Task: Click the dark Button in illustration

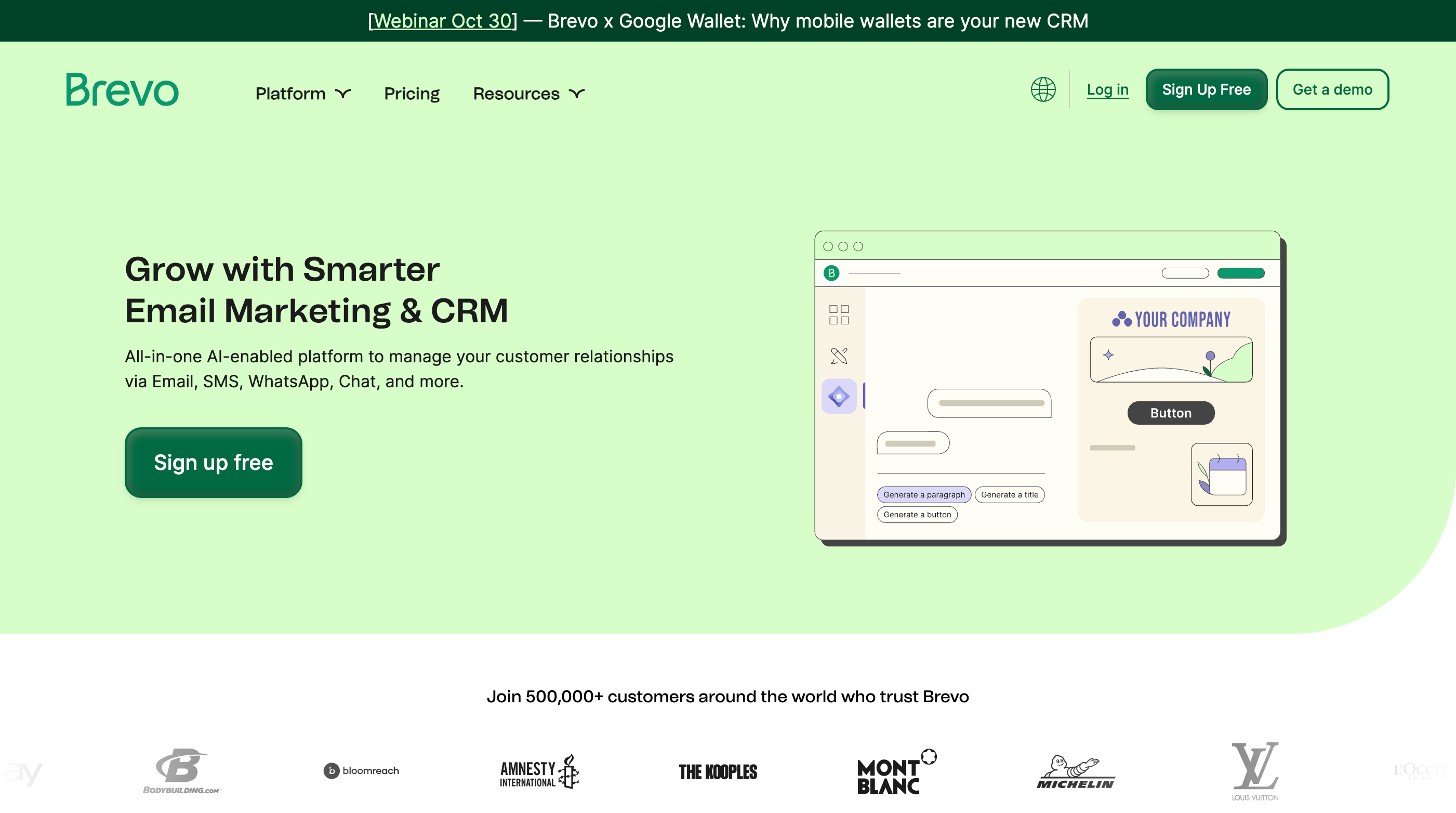Action: [x=1171, y=413]
